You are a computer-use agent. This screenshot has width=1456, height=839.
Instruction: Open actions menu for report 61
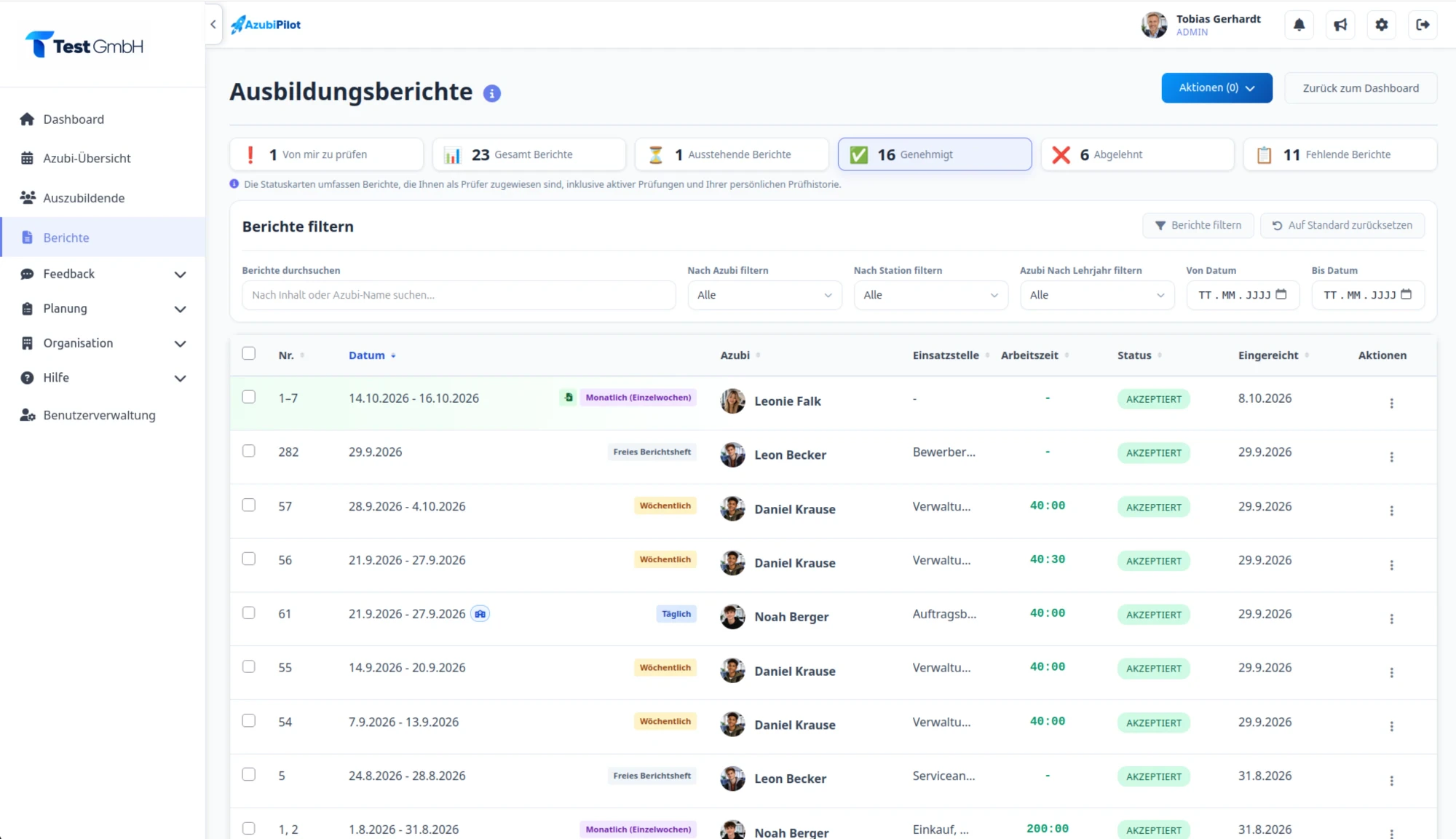pyautogui.click(x=1391, y=618)
